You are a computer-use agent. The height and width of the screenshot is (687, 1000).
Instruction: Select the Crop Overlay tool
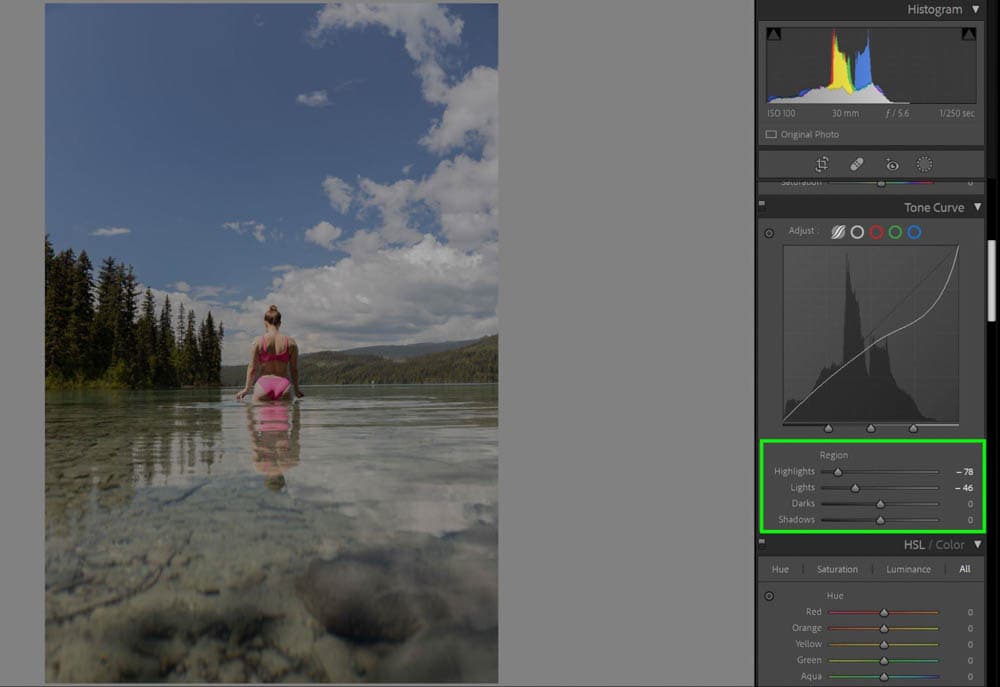(x=822, y=165)
